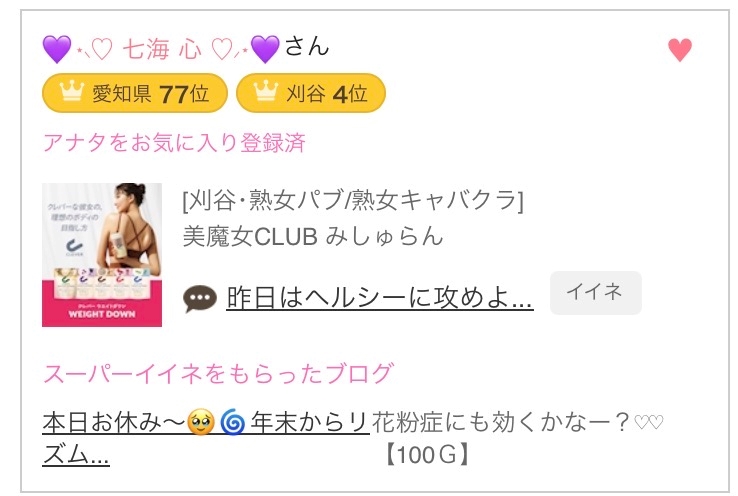Click the teary smiley emoji in blog title
This screenshot has height=496, width=738.
point(202,422)
